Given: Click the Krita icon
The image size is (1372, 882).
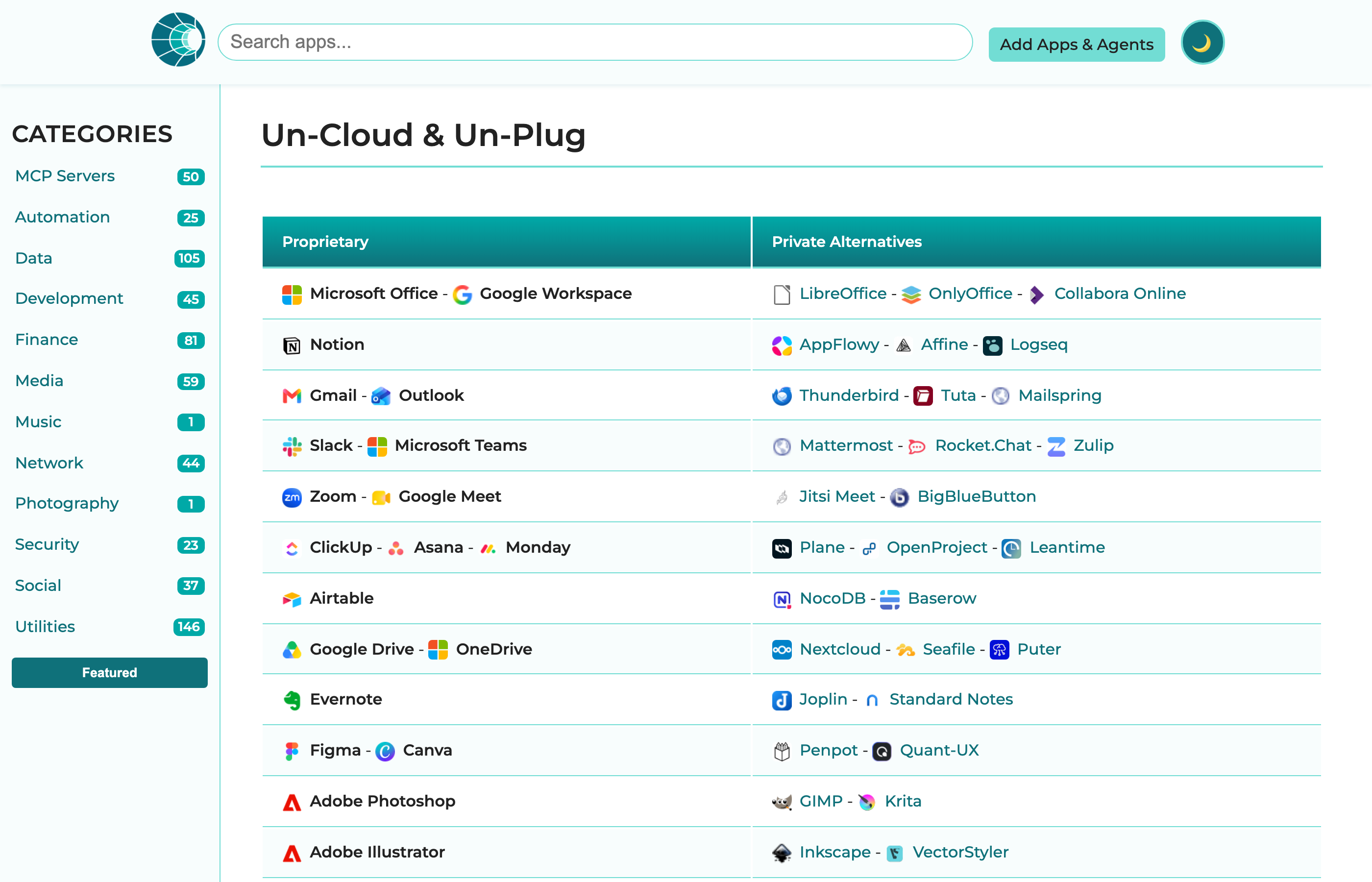Looking at the screenshot, I should [867, 802].
